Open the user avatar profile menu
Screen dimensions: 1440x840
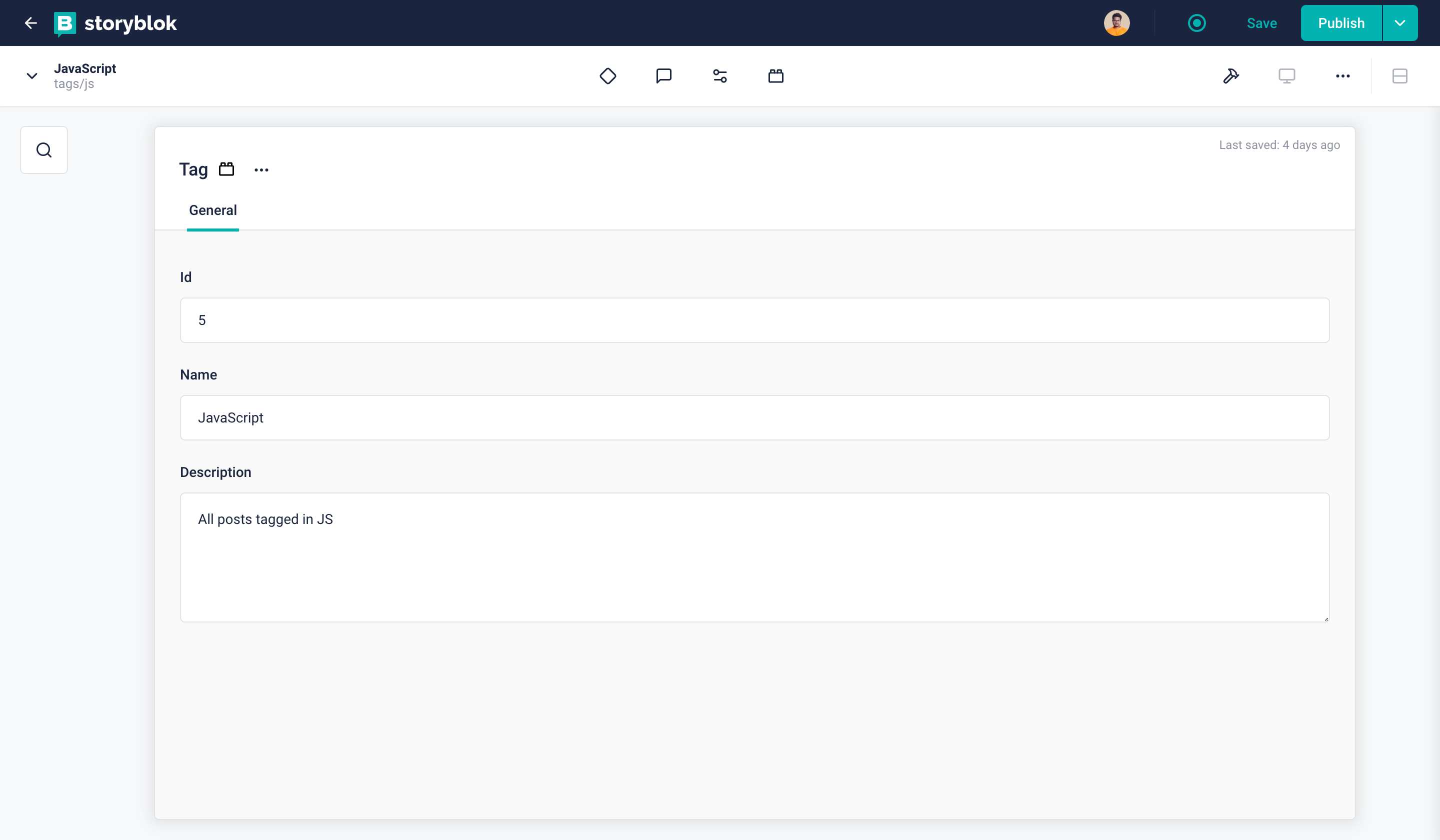pyautogui.click(x=1116, y=23)
